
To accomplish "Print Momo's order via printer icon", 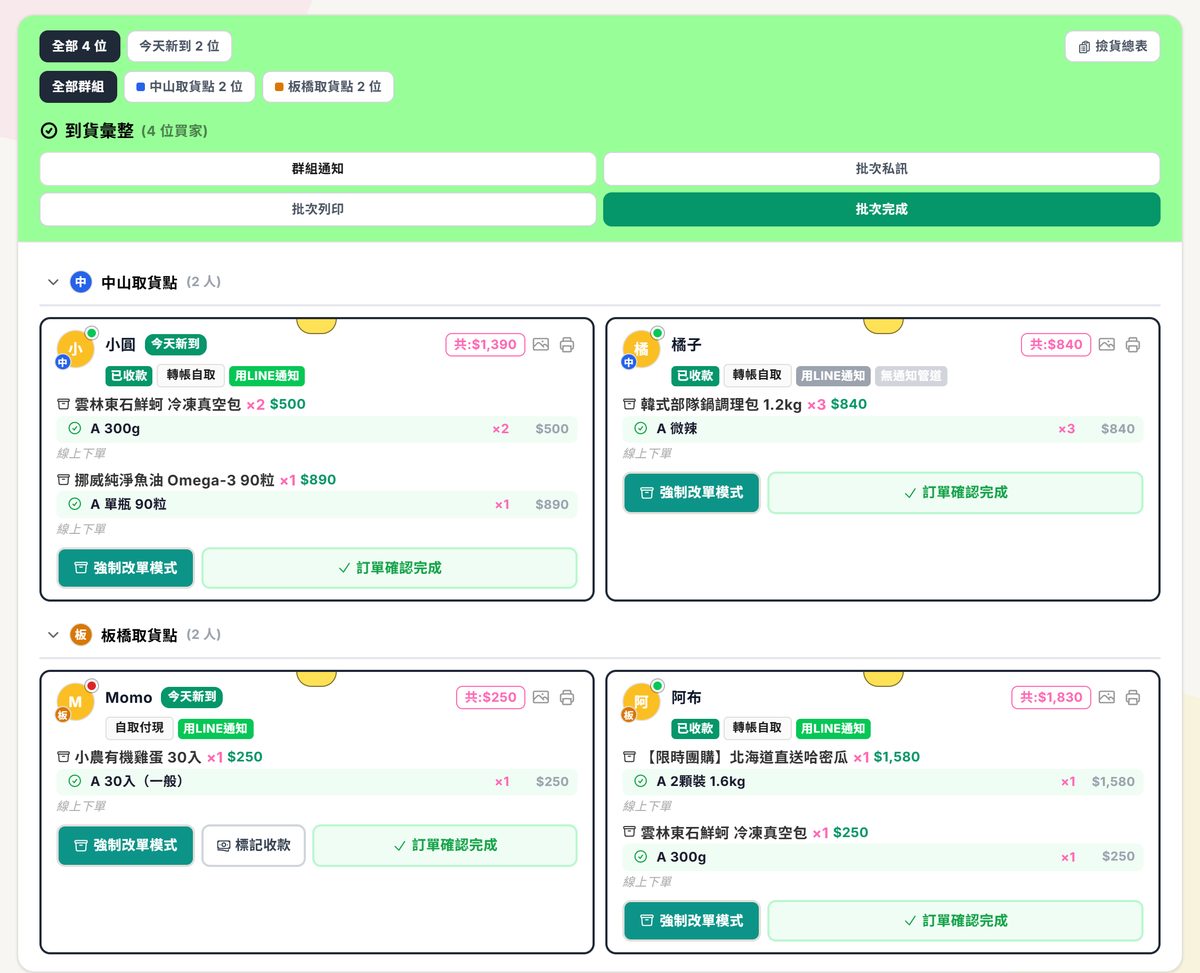I will pyautogui.click(x=567, y=697).
